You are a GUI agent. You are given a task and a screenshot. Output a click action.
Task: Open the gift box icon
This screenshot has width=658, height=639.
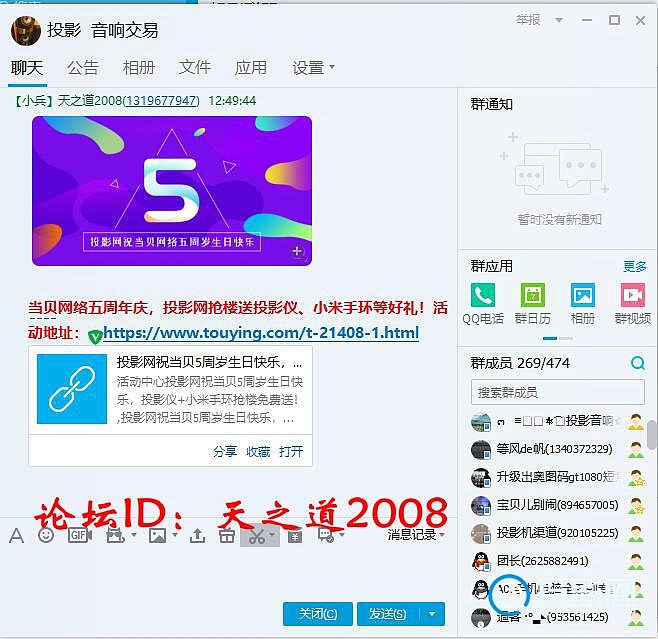(227, 535)
